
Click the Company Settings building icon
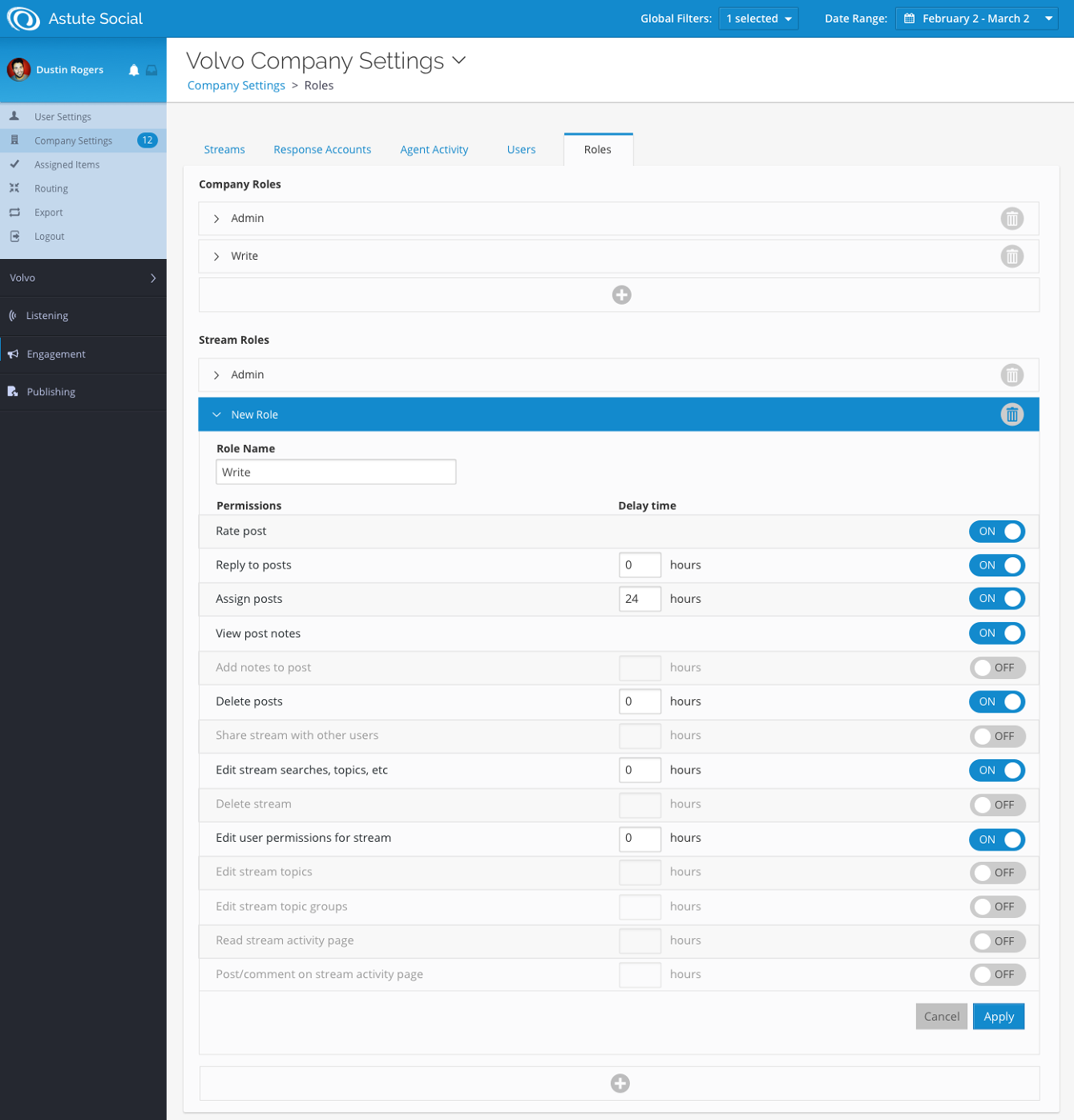14,140
